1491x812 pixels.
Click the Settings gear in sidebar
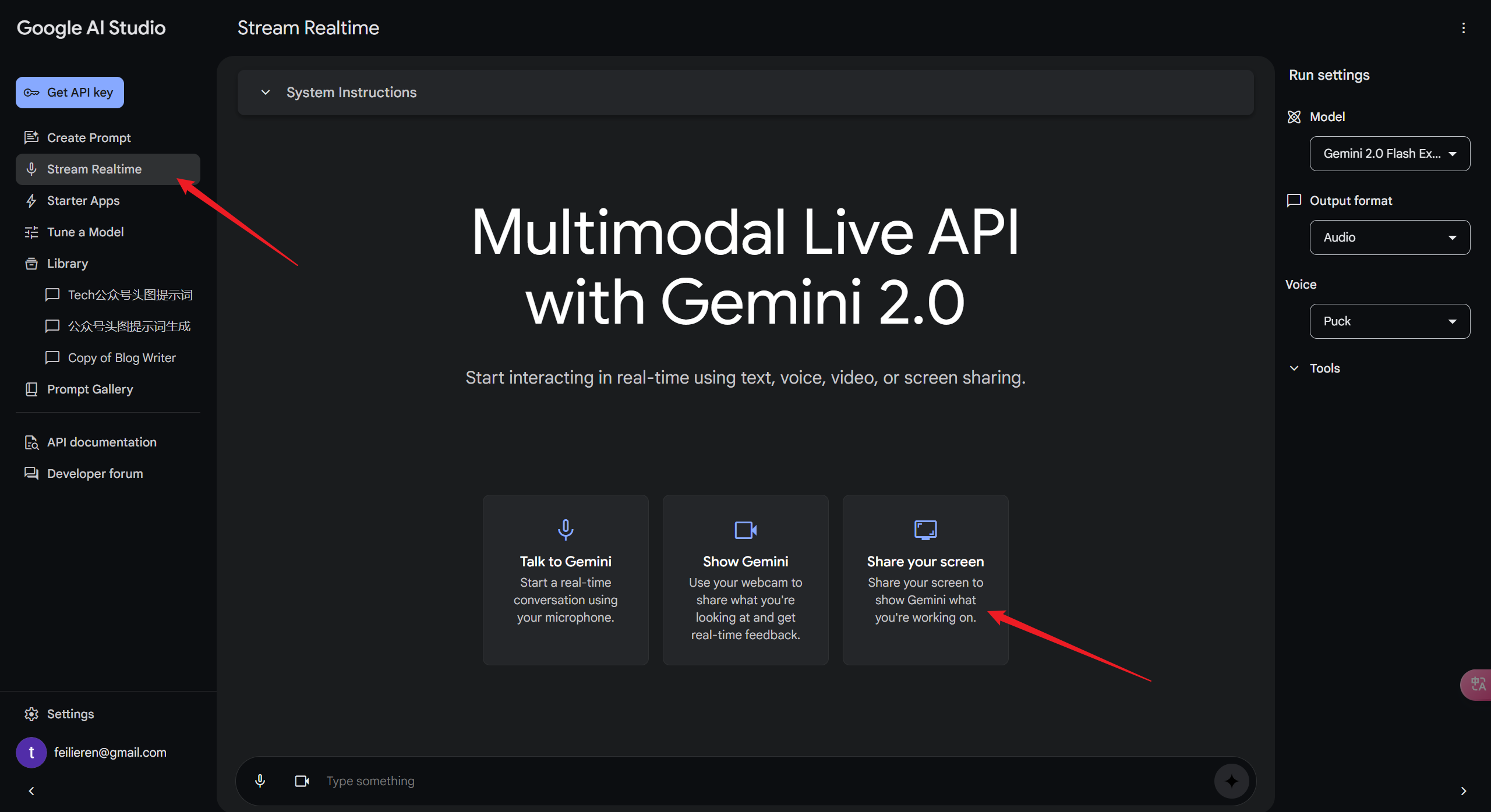pos(31,714)
